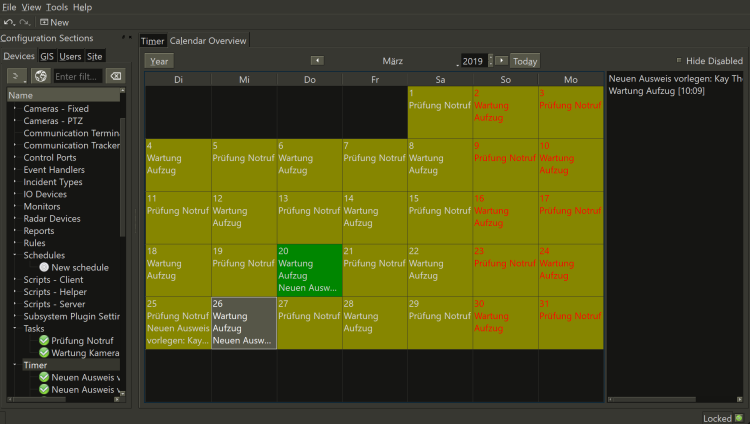
Task: Open the Tools menu
Action: 57,7
